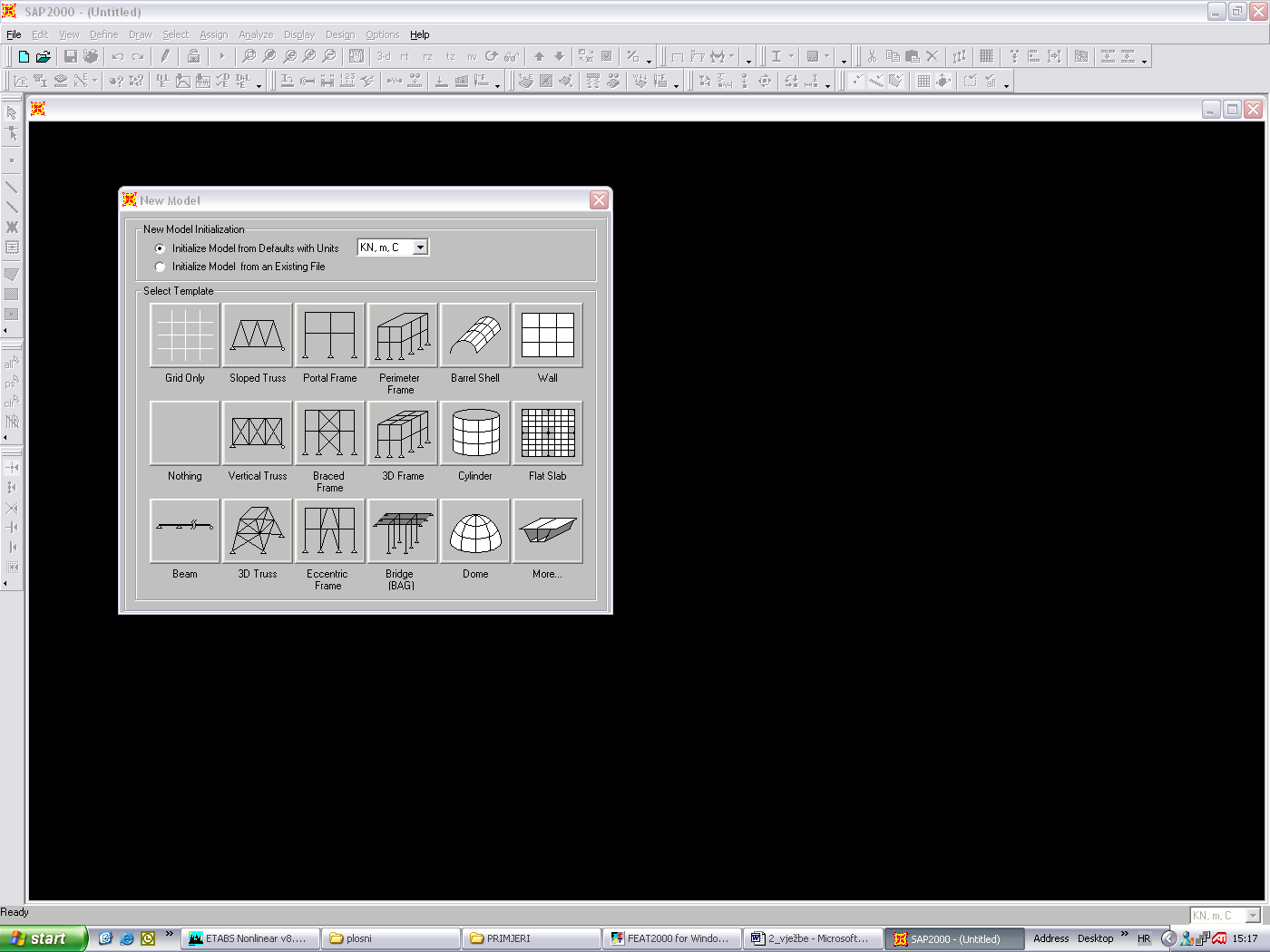Select the Braced Frame template
Image resolution: width=1270 pixels, height=952 pixels.
[330, 433]
